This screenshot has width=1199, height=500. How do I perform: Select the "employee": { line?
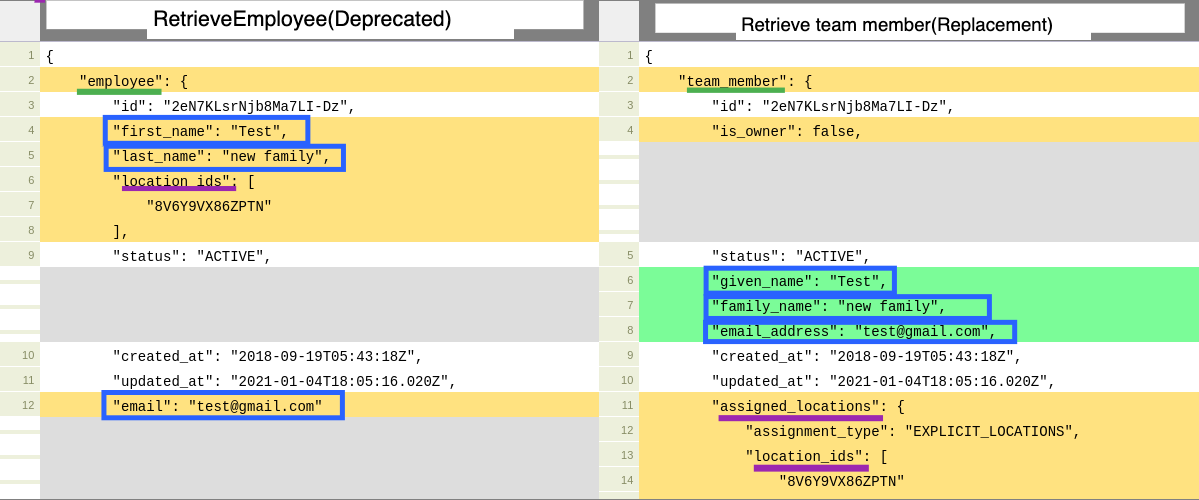click(x=134, y=81)
